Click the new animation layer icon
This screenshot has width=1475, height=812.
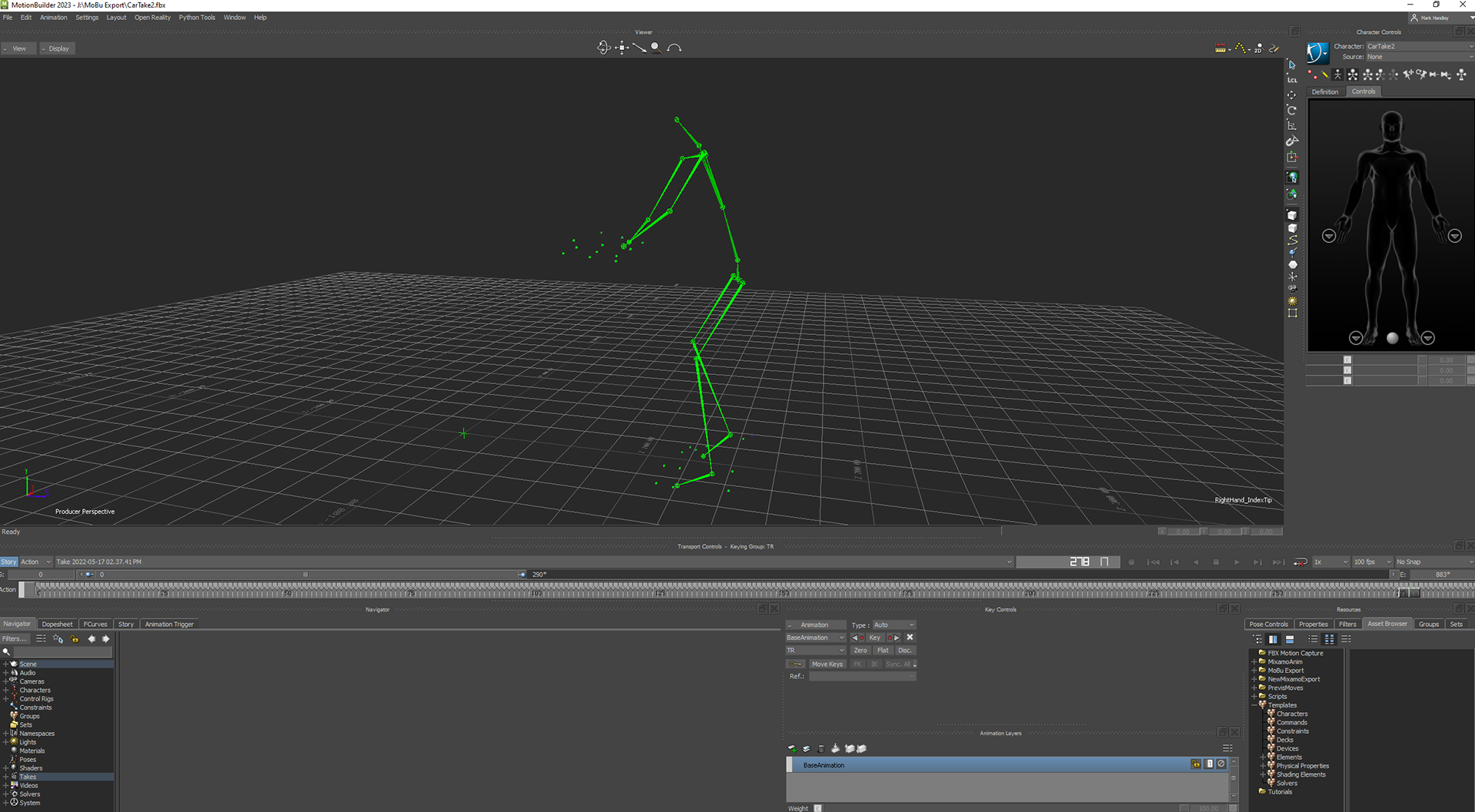[x=792, y=748]
